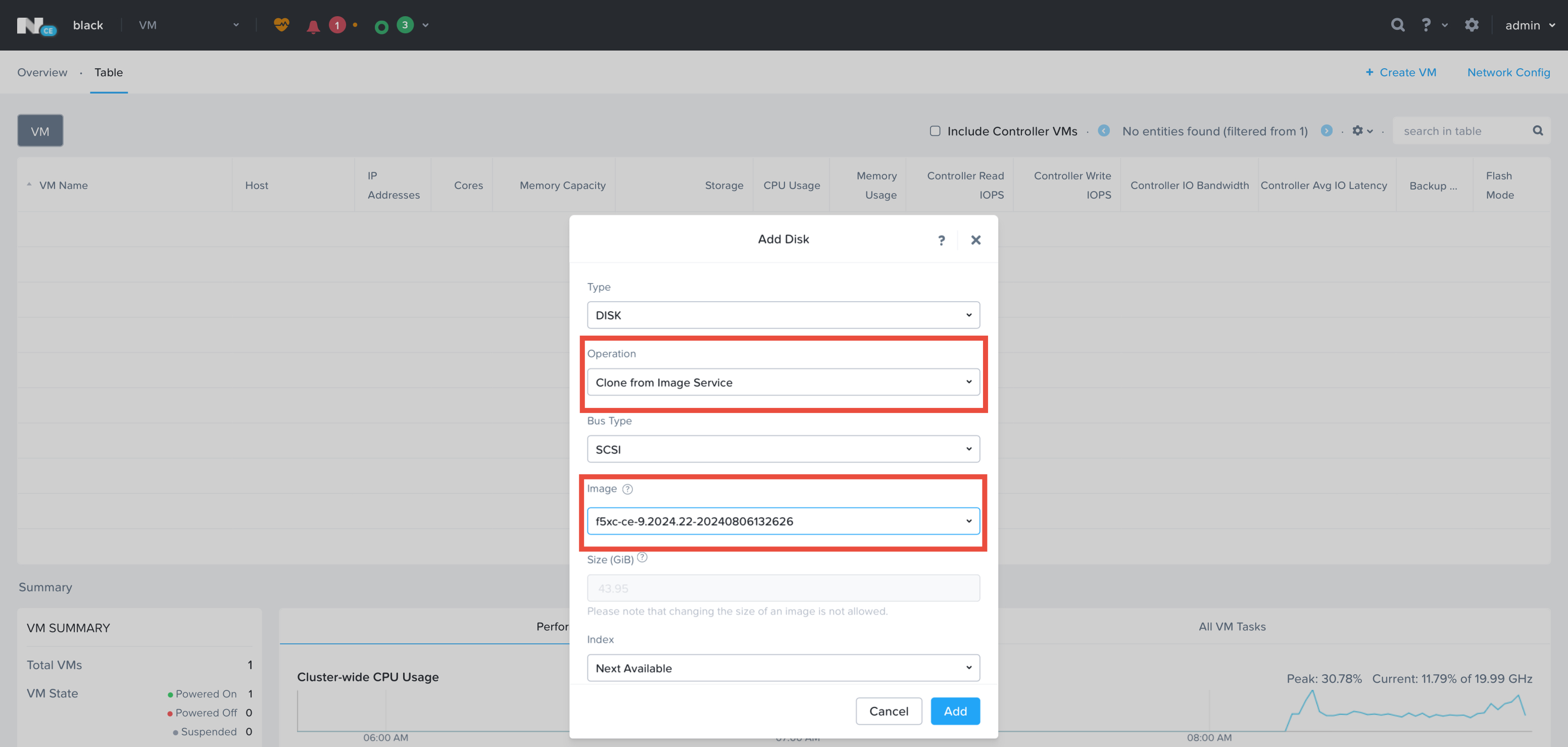
Task: Enable the Include Controller VMs checkbox
Action: point(936,130)
